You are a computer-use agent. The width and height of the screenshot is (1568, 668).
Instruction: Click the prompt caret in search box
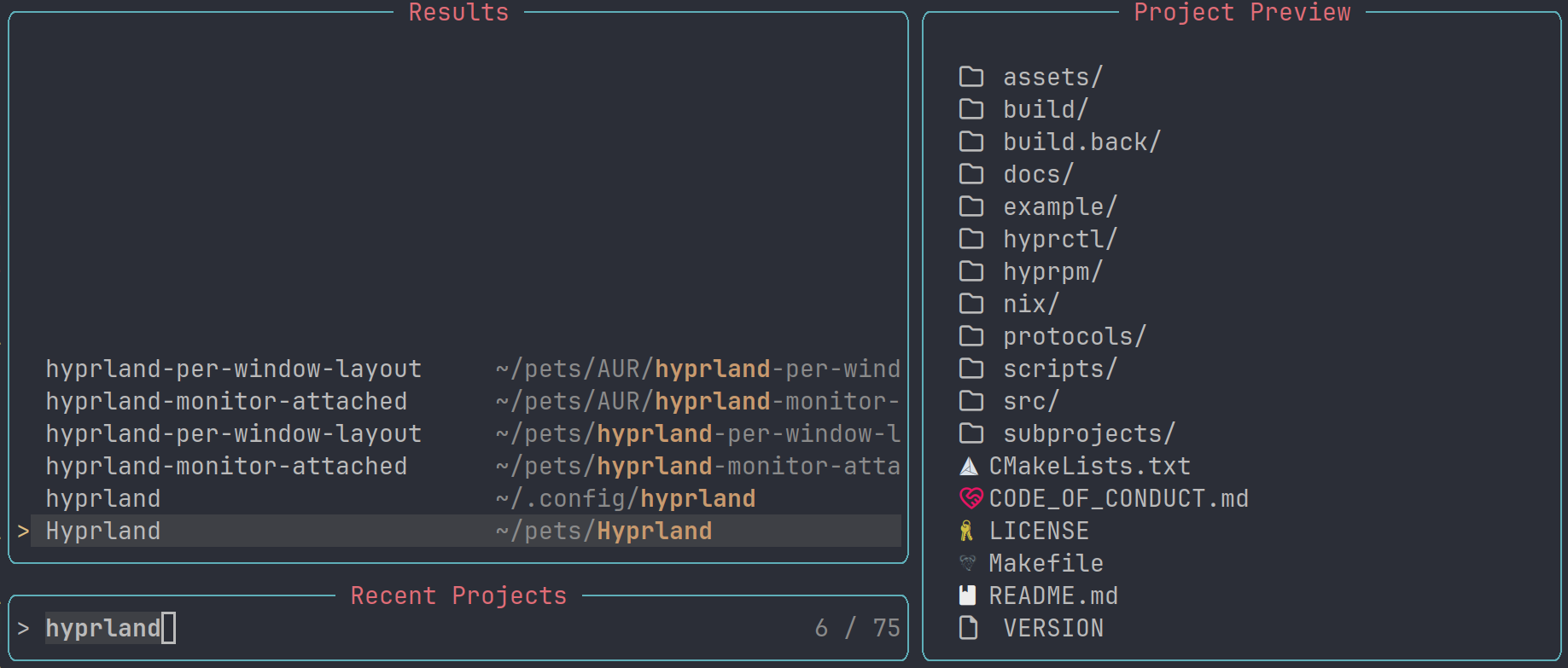(x=23, y=628)
